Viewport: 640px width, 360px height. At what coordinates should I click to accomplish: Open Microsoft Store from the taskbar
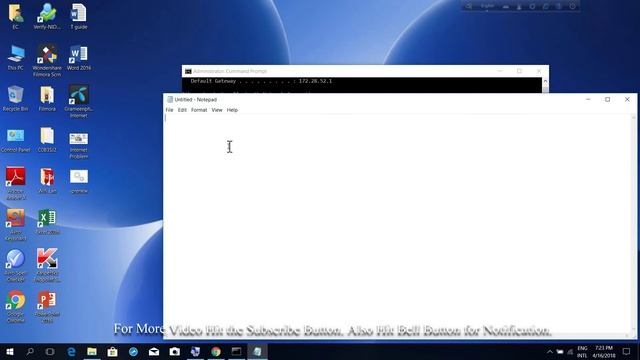113,351
